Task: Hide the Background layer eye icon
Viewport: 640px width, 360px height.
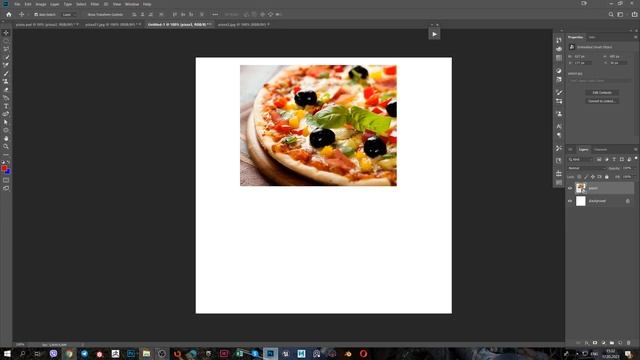Action: [x=570, y=201]
